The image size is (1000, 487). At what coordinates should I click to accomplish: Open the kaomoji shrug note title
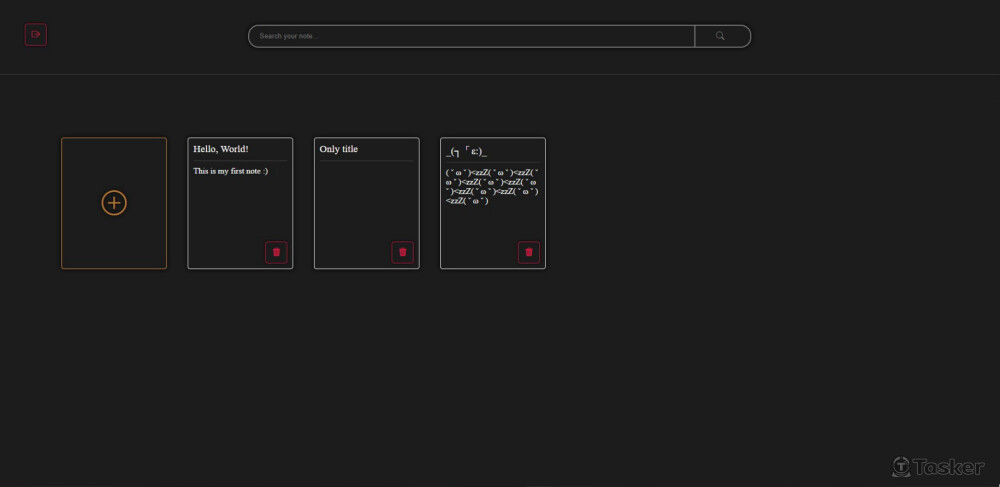pos(466,151)
